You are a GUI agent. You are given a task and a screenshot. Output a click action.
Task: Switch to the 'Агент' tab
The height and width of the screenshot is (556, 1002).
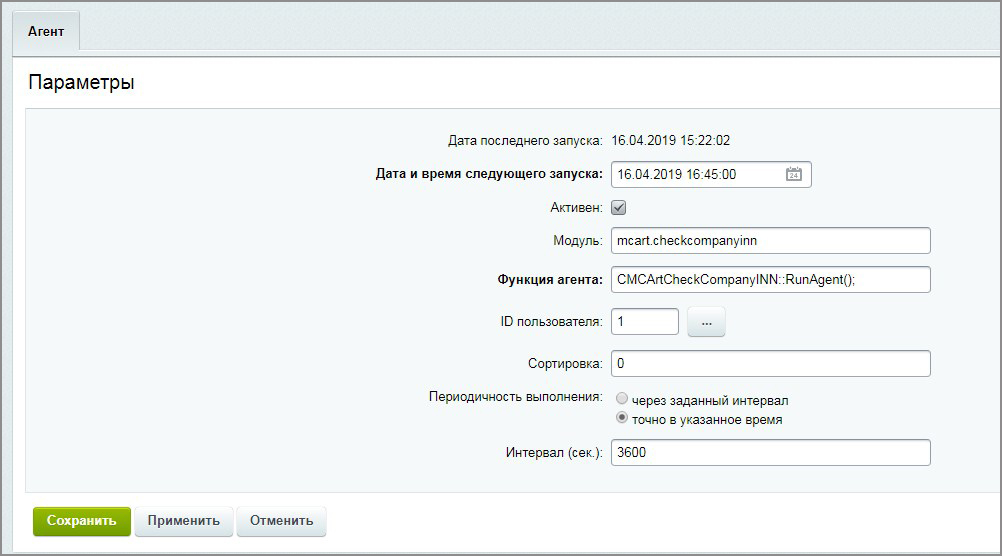45,31
